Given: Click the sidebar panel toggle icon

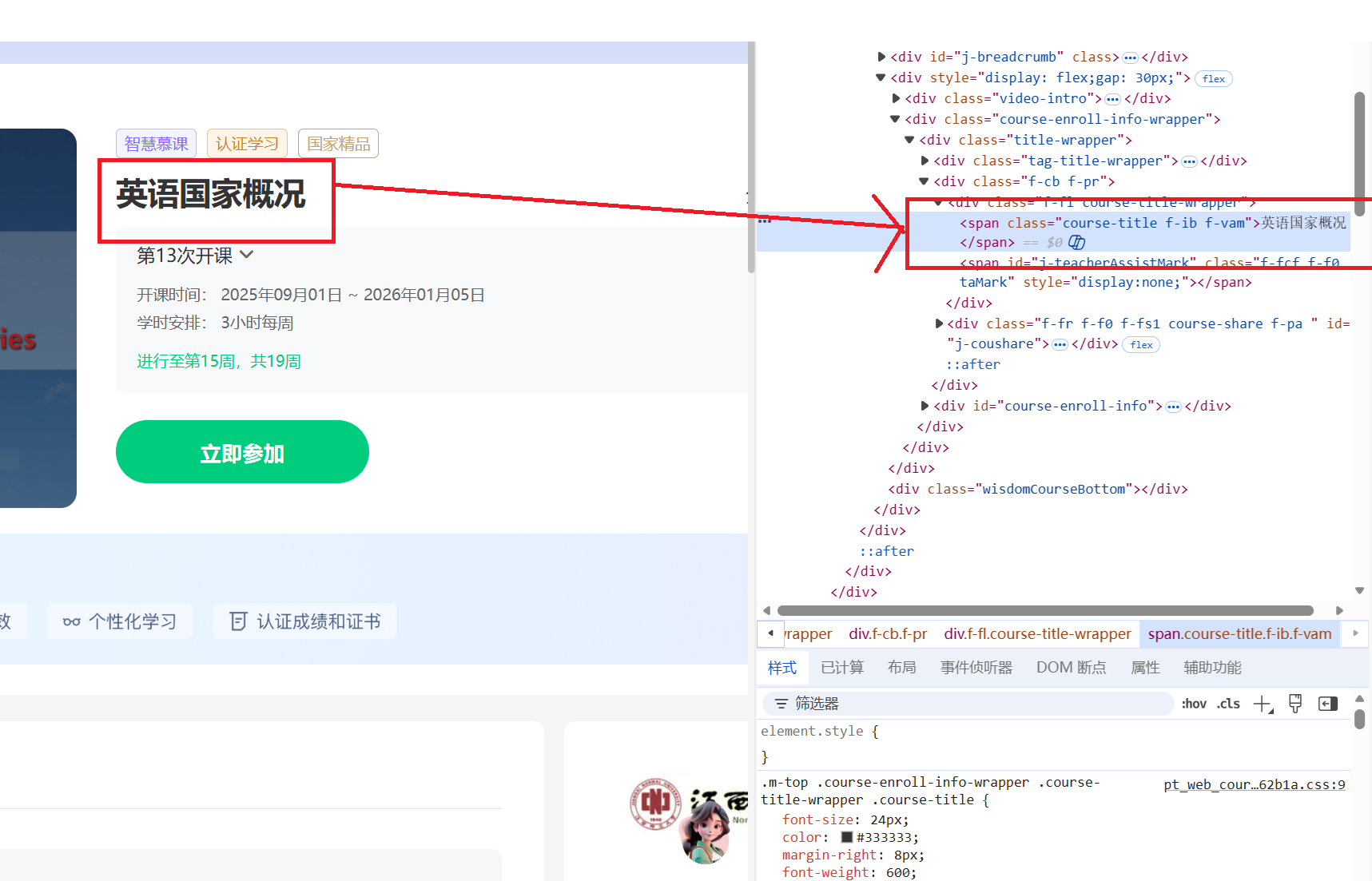Looking at the screenshot, I should 1328,704.
